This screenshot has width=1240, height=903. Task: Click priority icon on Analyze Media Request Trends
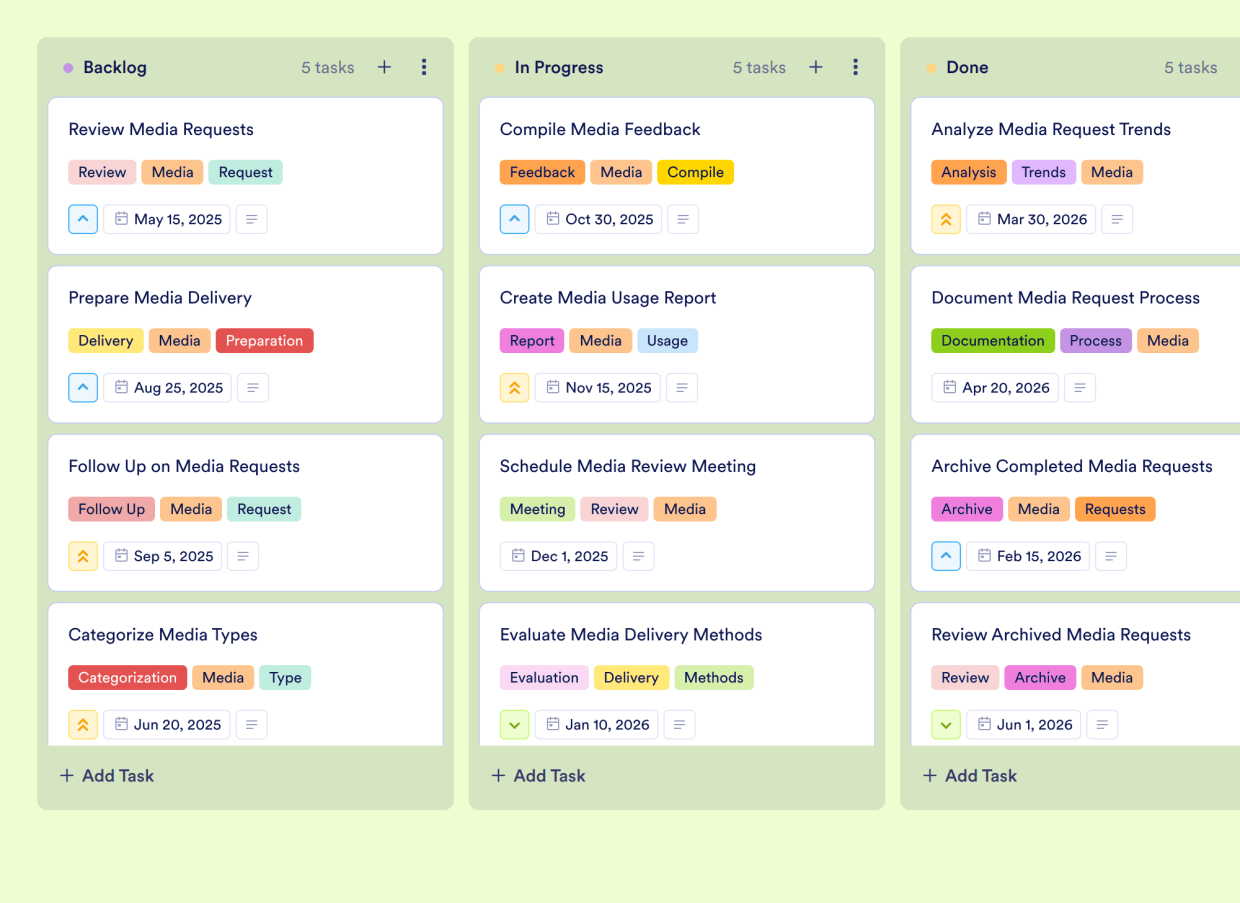click(946, 219)
